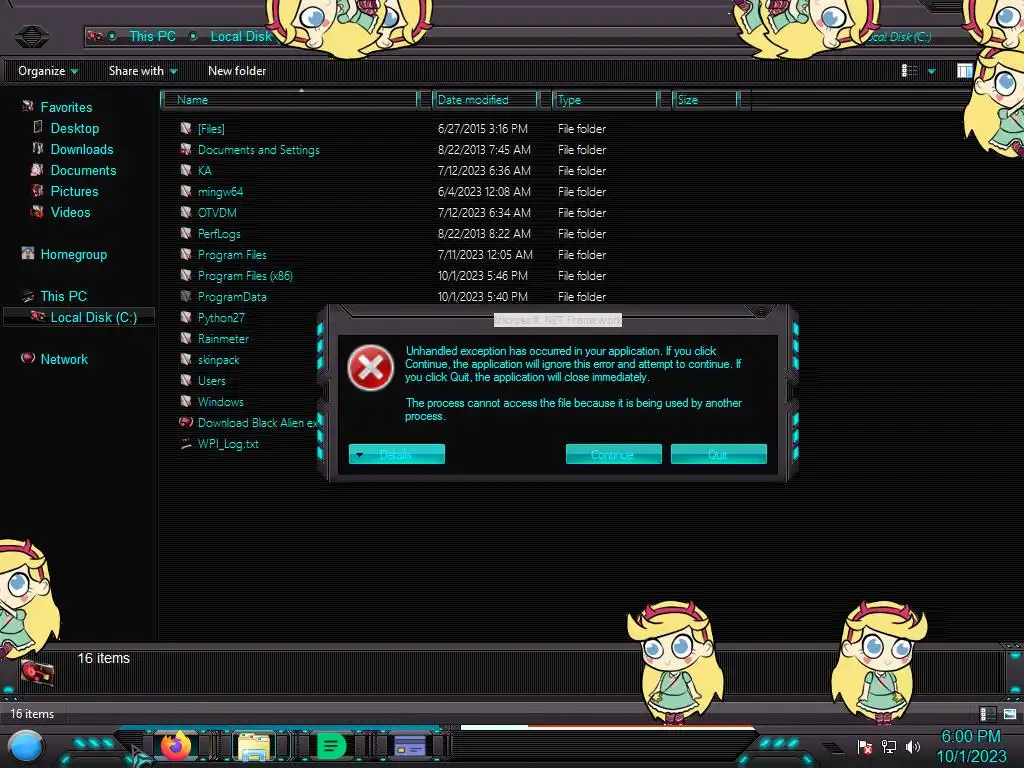This screenshot has width=1024, height=768.
Task: Click the Change your view icon
Action: (x=910, y=71)
